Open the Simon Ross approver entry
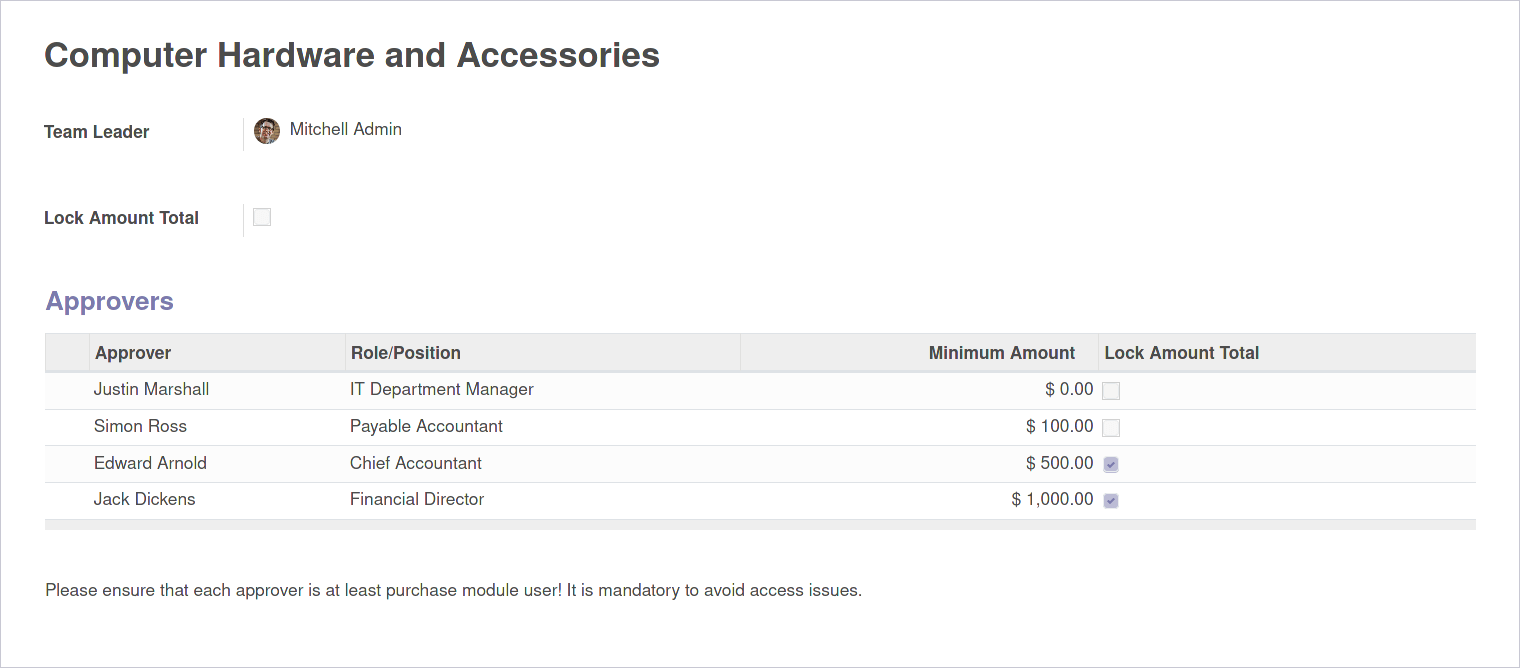The height and width of the screenshot is (668, 1520). 140,426
